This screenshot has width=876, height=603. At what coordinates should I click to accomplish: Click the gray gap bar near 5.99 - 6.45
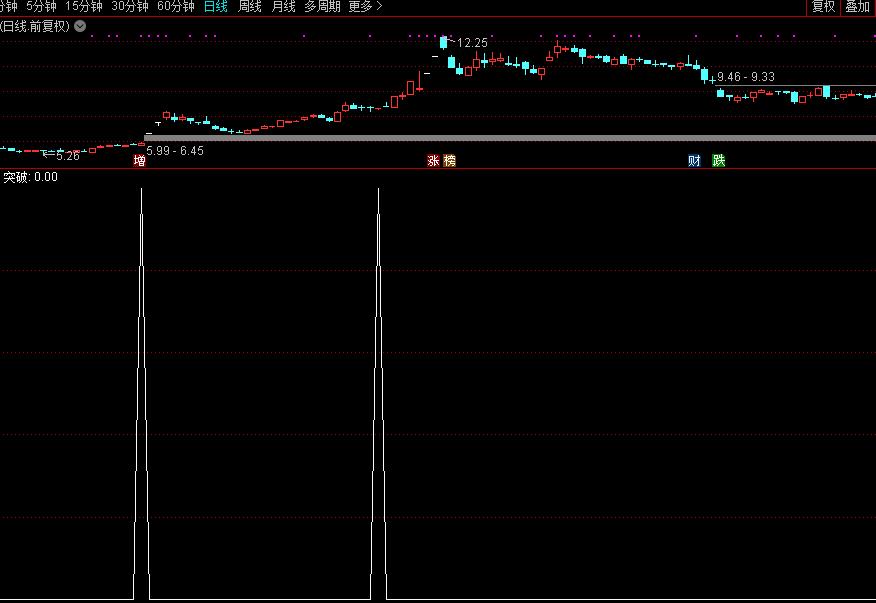point(500,137)
